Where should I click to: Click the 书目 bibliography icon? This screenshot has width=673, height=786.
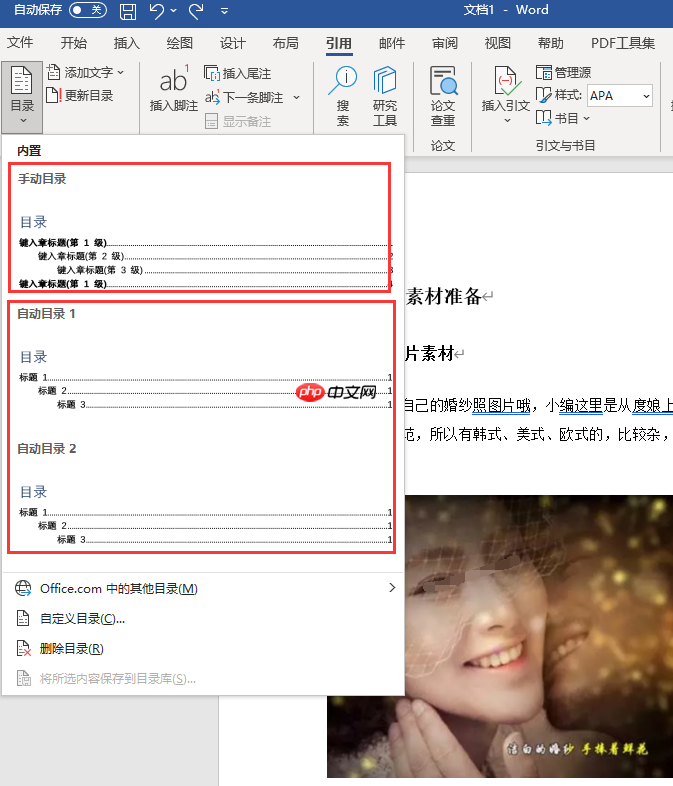[x=544, y=118]
